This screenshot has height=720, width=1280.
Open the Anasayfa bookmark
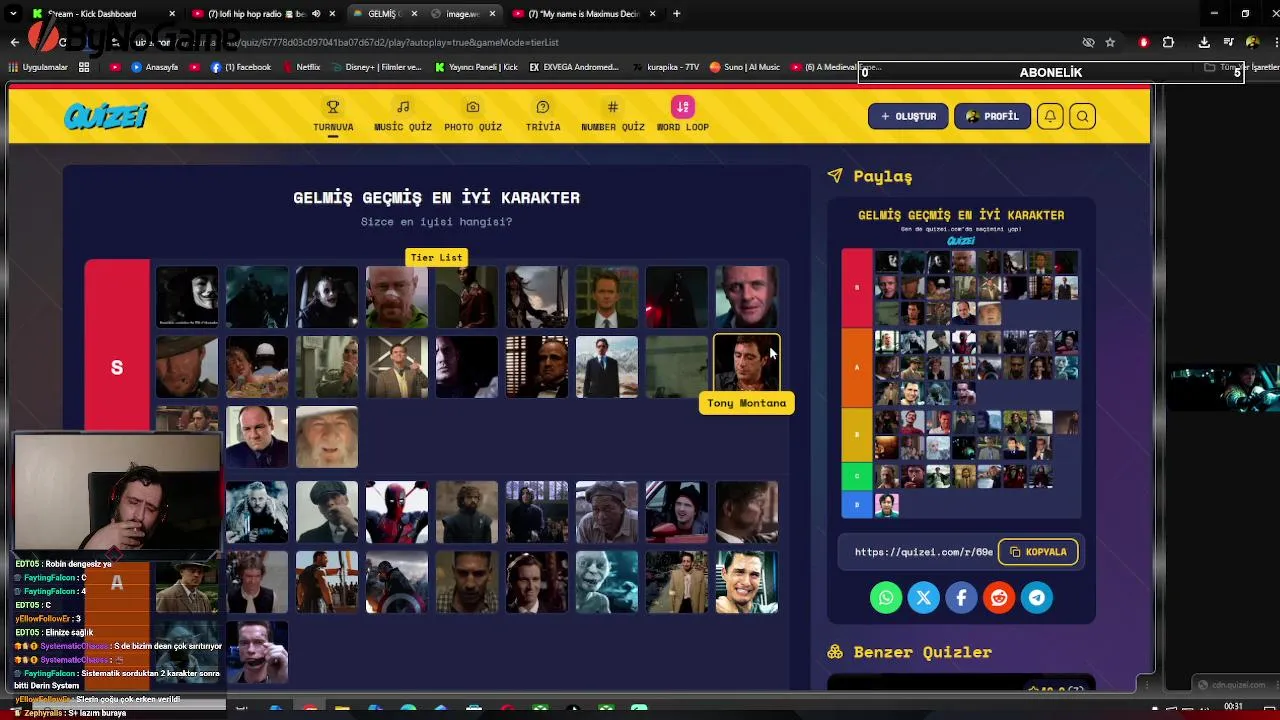click(x=155, y=67)
